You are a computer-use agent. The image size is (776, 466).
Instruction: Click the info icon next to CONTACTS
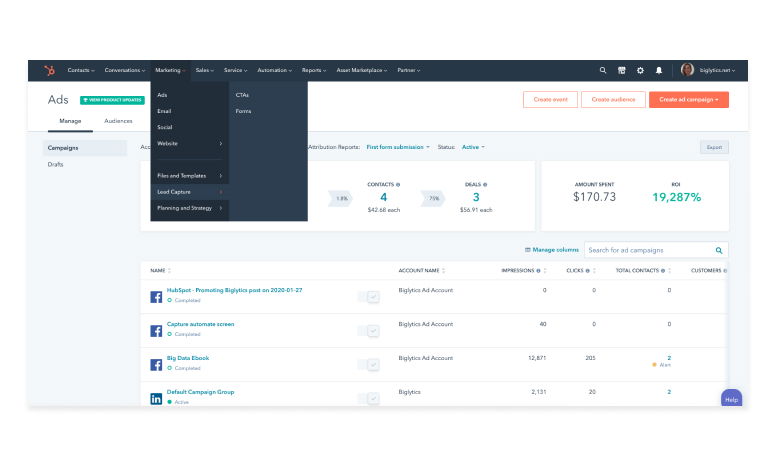(398, 185)
